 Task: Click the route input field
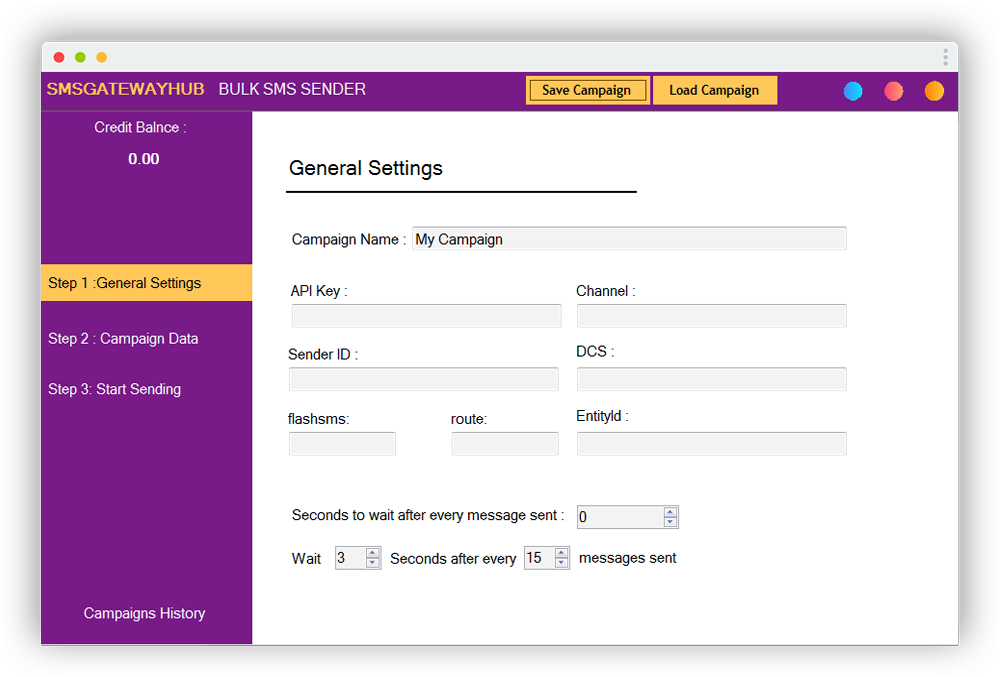point(505,444)
